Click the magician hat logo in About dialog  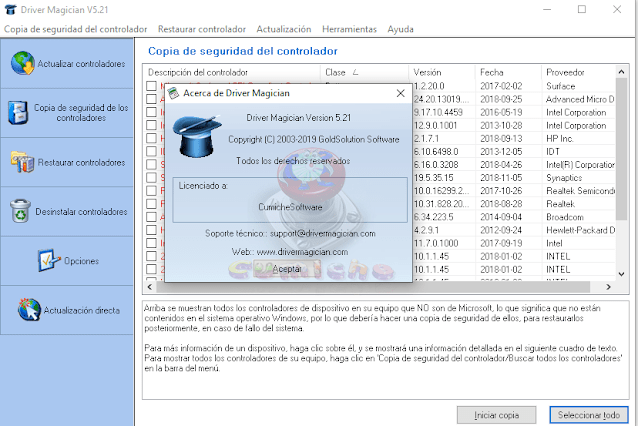coord(197,136)
